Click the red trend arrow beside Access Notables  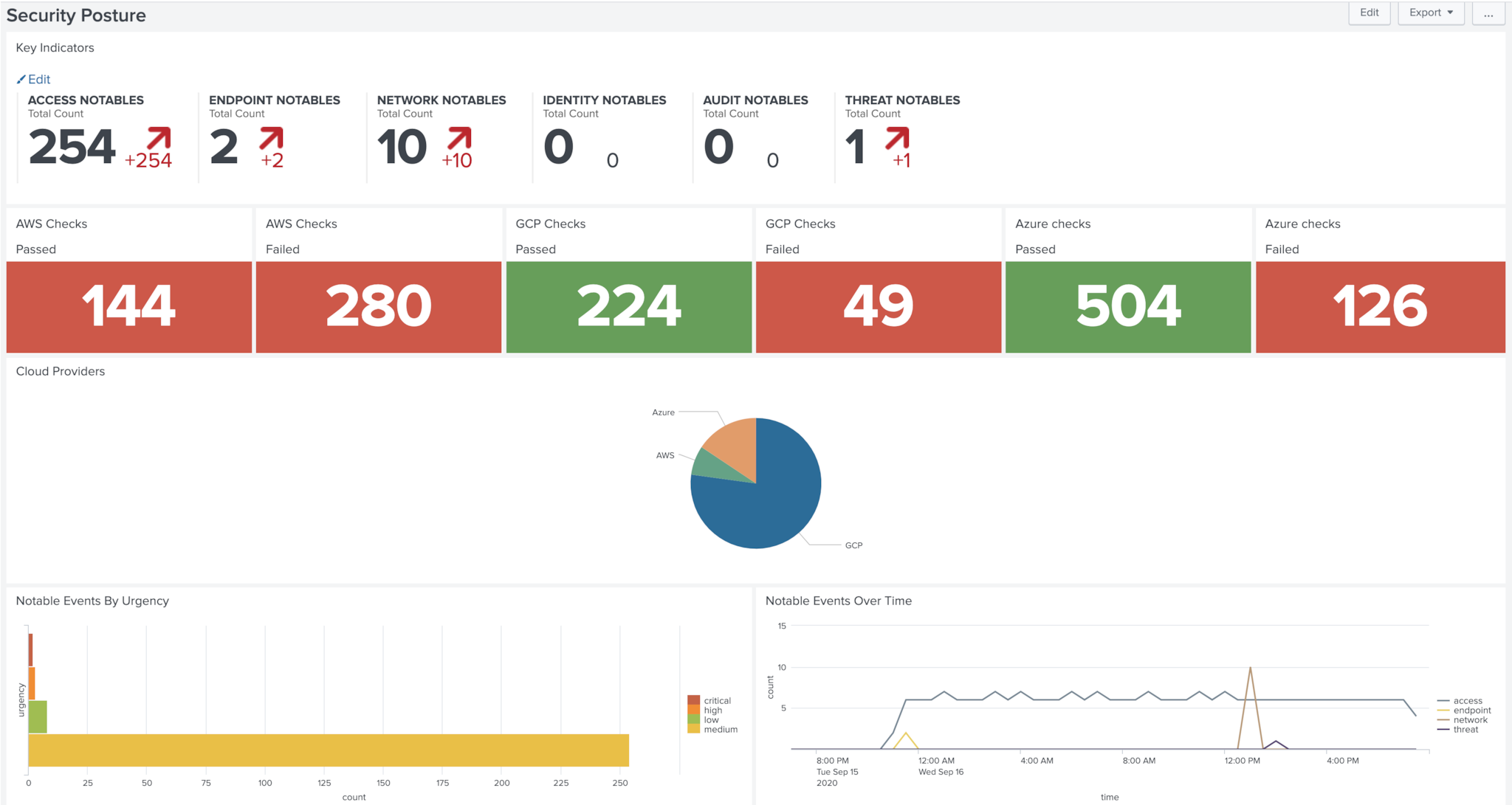tap(159, 138)
